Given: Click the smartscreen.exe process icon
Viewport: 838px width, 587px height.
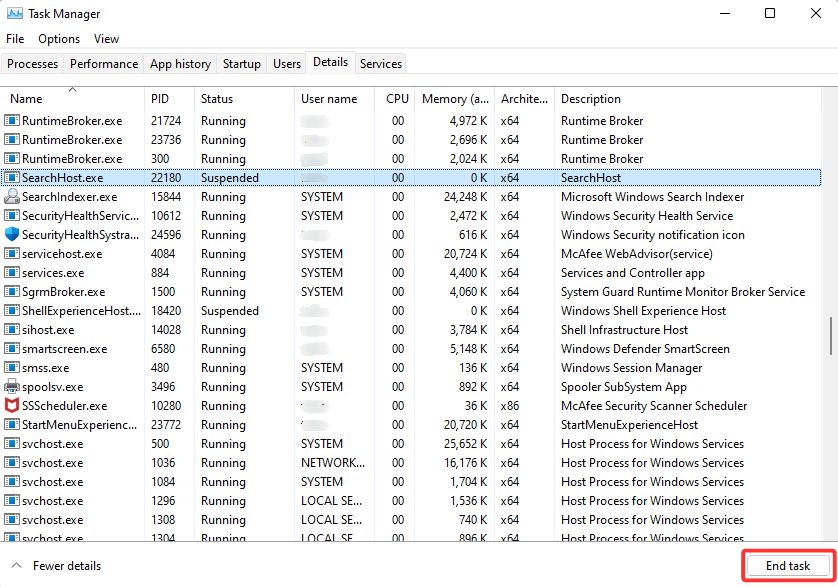Looking at the screenshot, I should click(11, 349).
